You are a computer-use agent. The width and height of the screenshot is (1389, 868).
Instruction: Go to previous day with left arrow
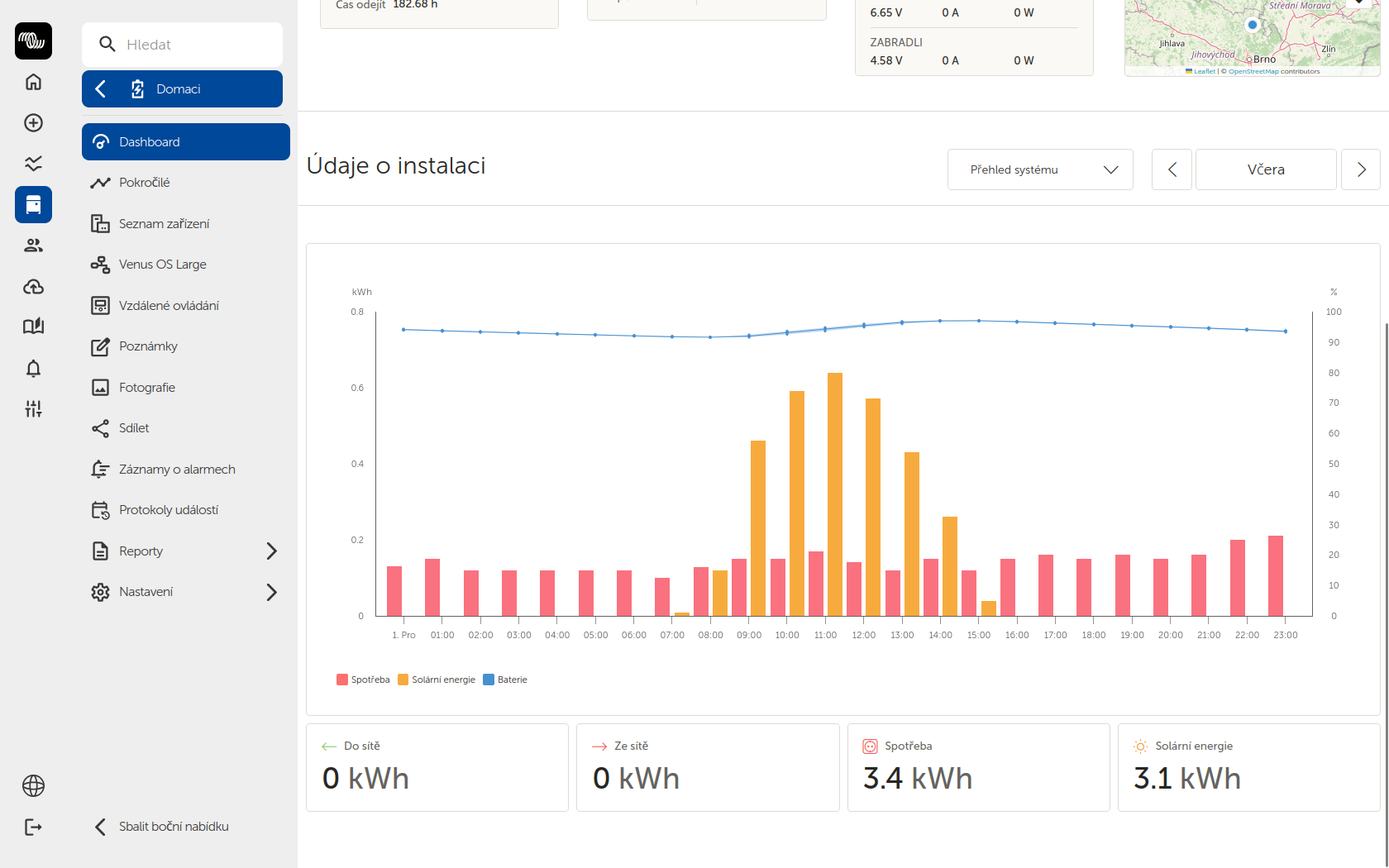coord(1172,169)
